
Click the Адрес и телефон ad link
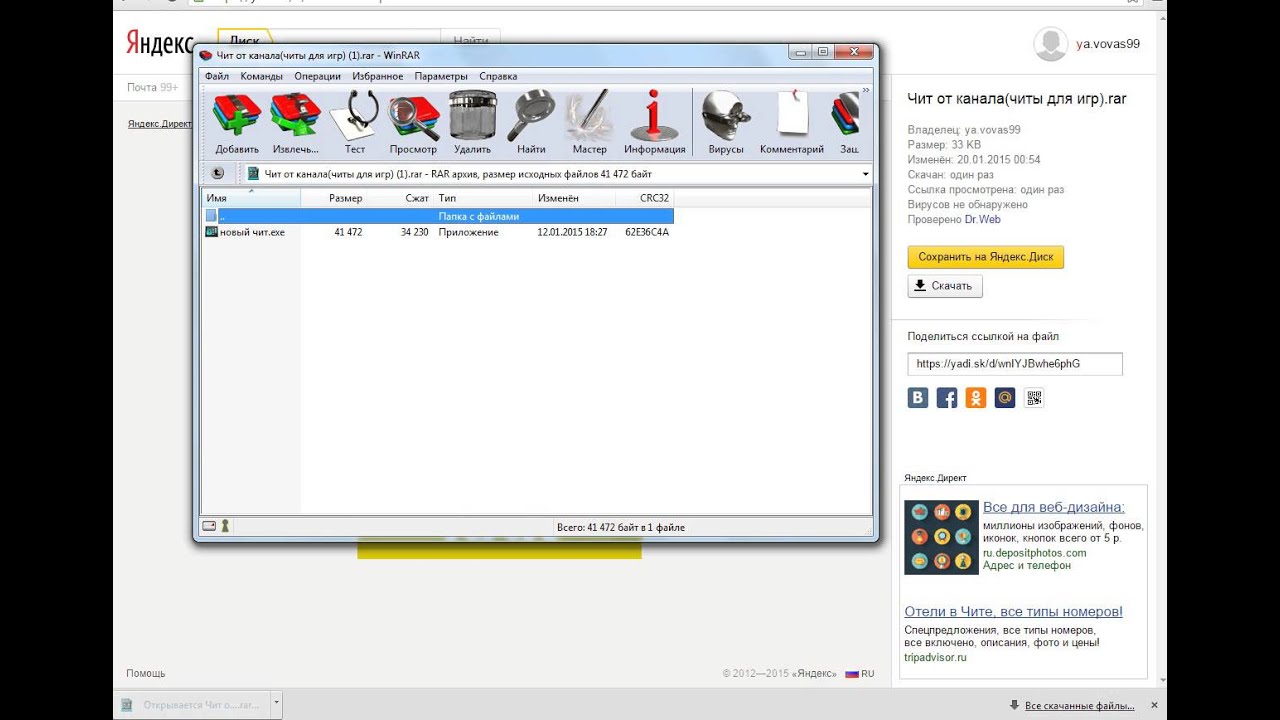(x=1027, y=566)
